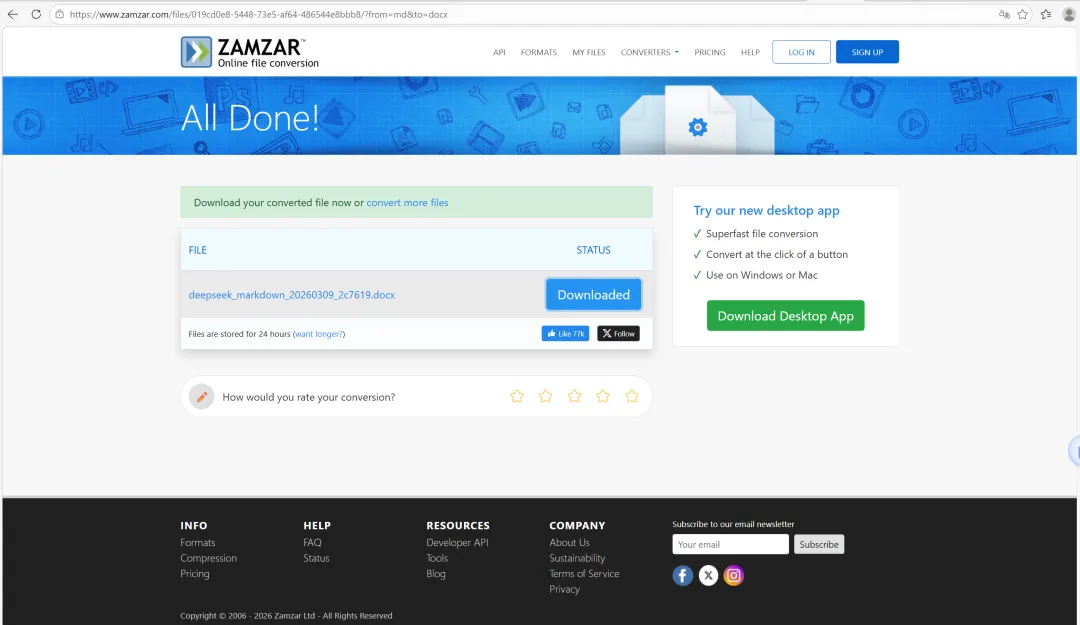This screenshot has width=1080, height=625.
Task: Open the Privacy footer link
Action: (565, 589)
